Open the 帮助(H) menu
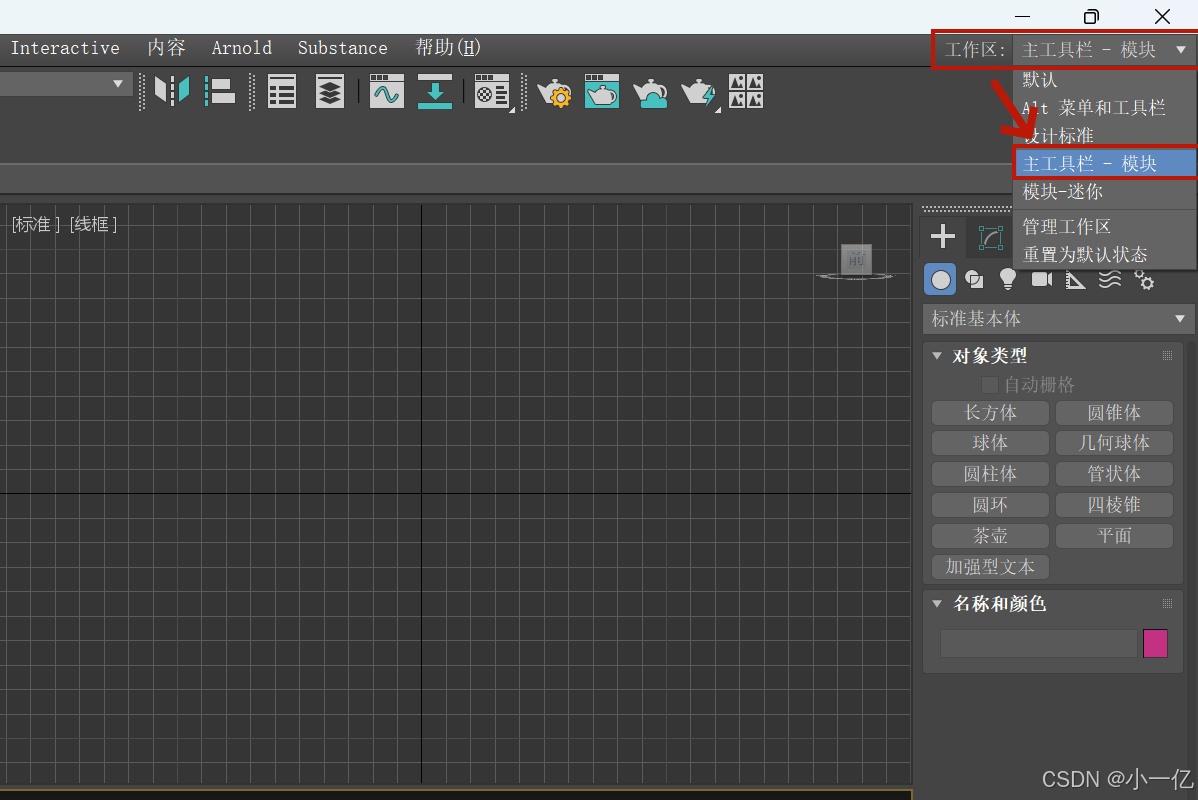This screenshot has width=1198, height=800. [x=448, y=48]
